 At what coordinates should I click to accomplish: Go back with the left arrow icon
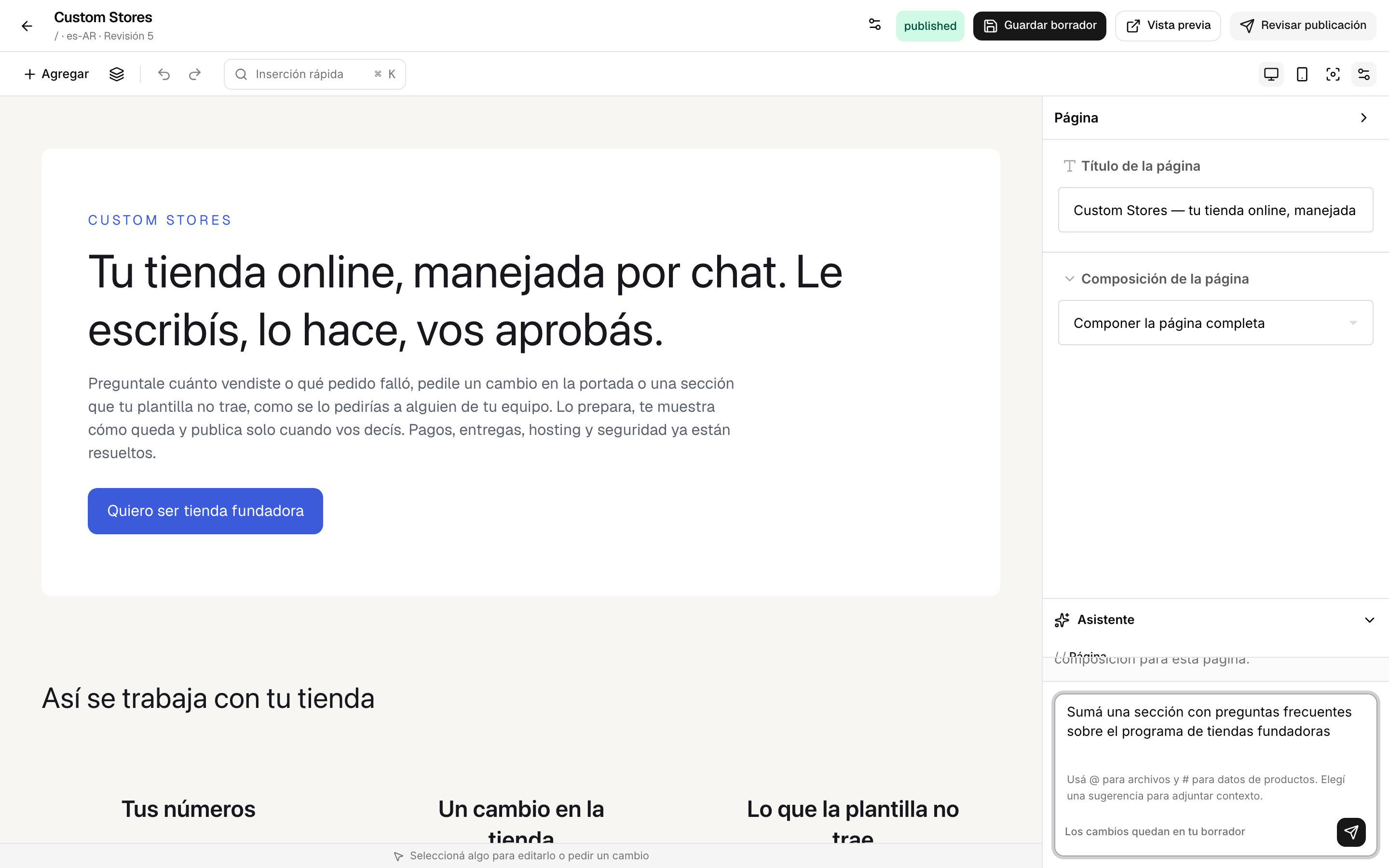(27, 26)
